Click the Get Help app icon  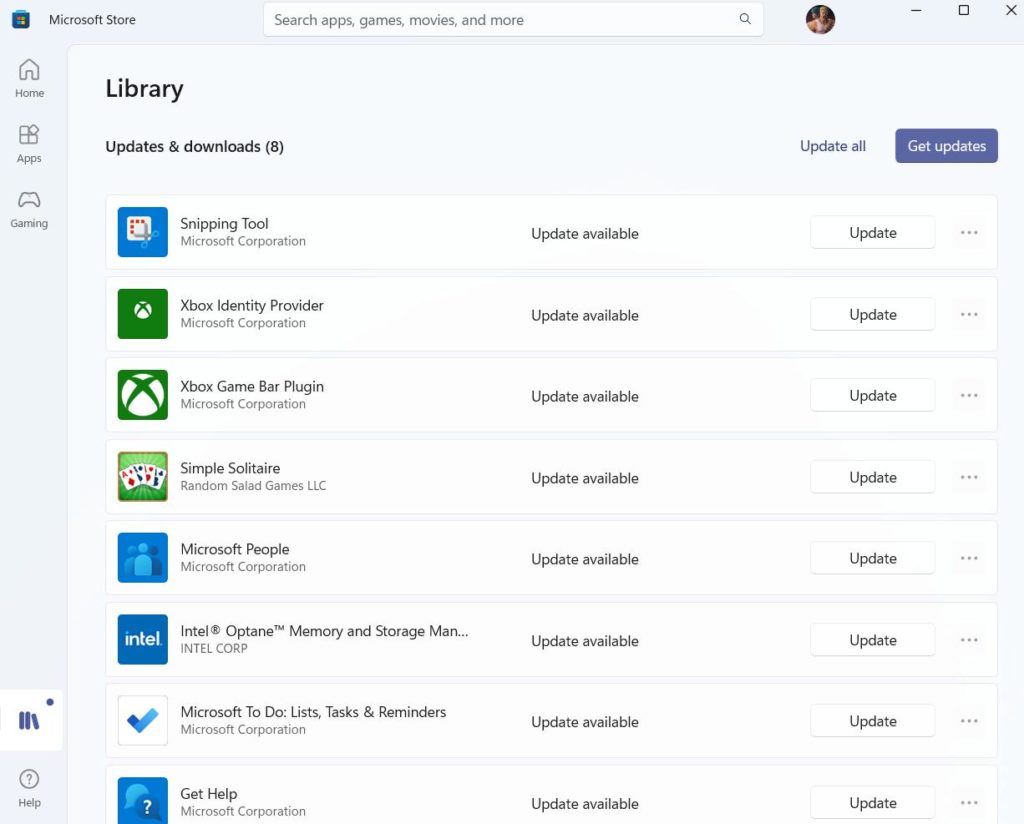142,800
